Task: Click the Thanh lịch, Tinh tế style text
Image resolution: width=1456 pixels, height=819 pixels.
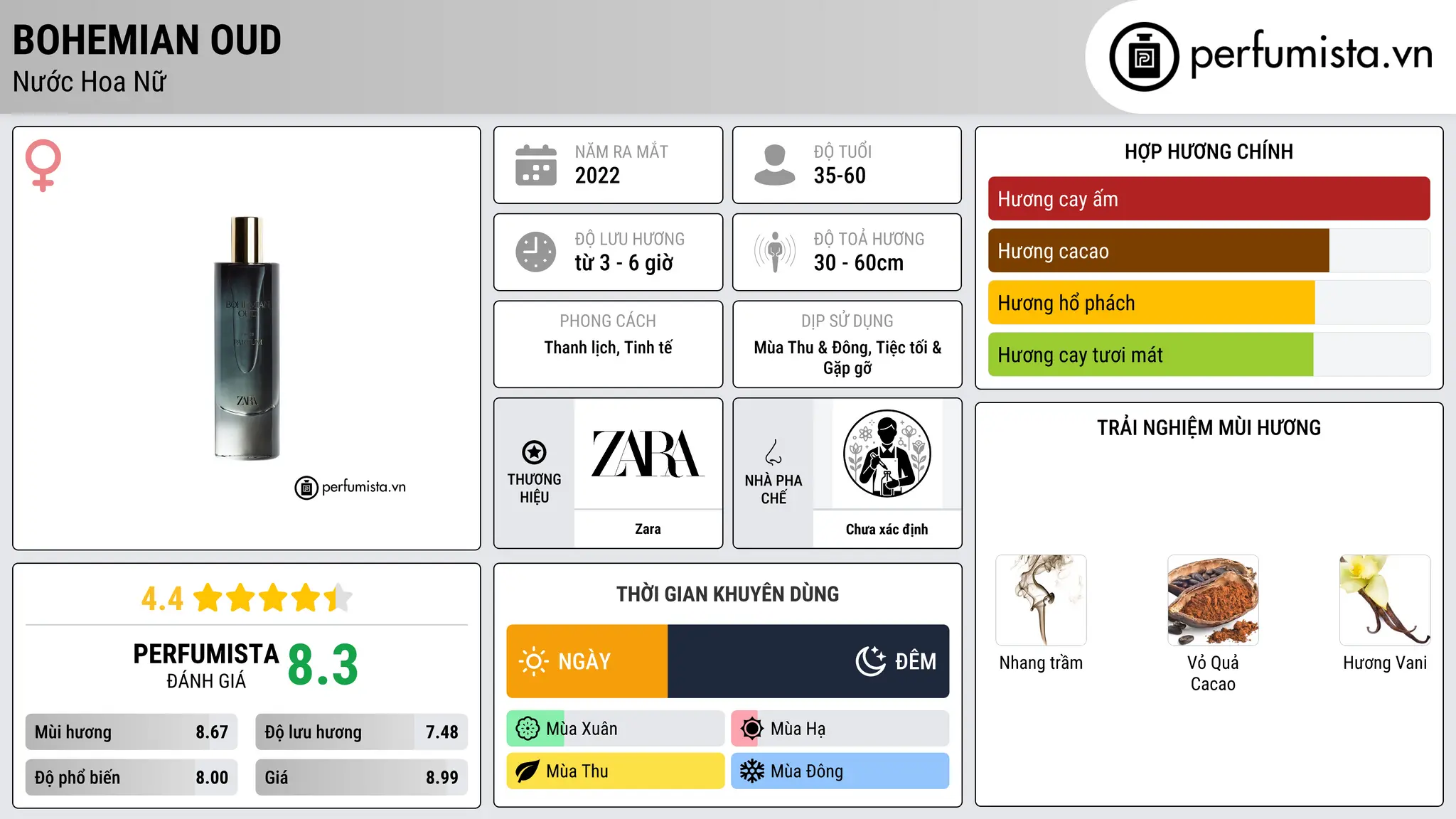Action: coord(609,348)
